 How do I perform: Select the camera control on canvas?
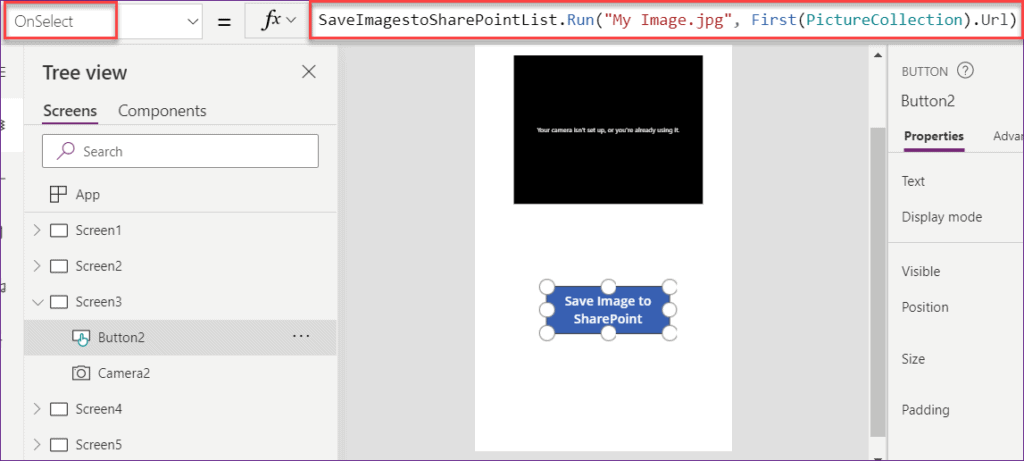click(608, 129)
